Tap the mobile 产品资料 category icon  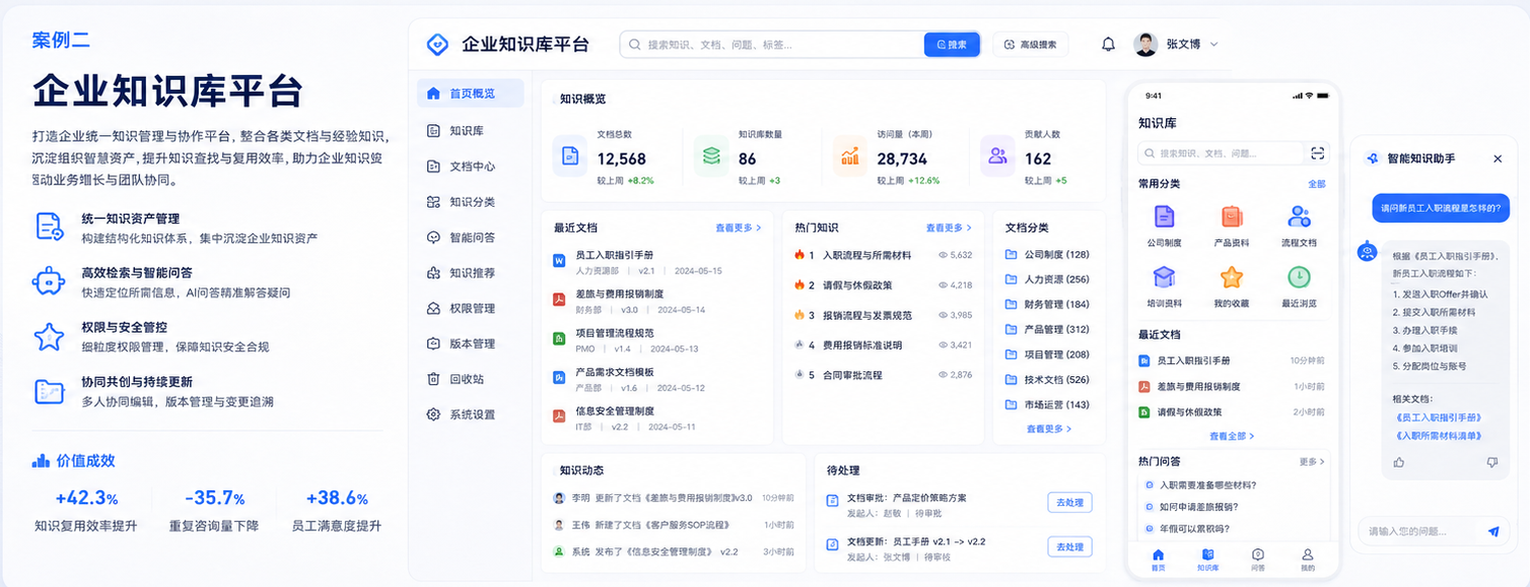pyautogui.click(x=1231, y=217)
